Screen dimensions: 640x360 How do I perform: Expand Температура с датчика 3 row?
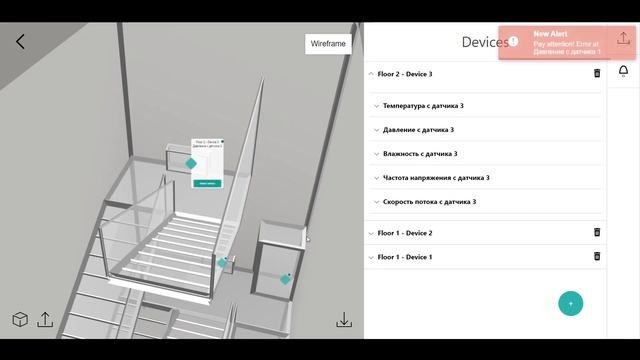[377, 106]
